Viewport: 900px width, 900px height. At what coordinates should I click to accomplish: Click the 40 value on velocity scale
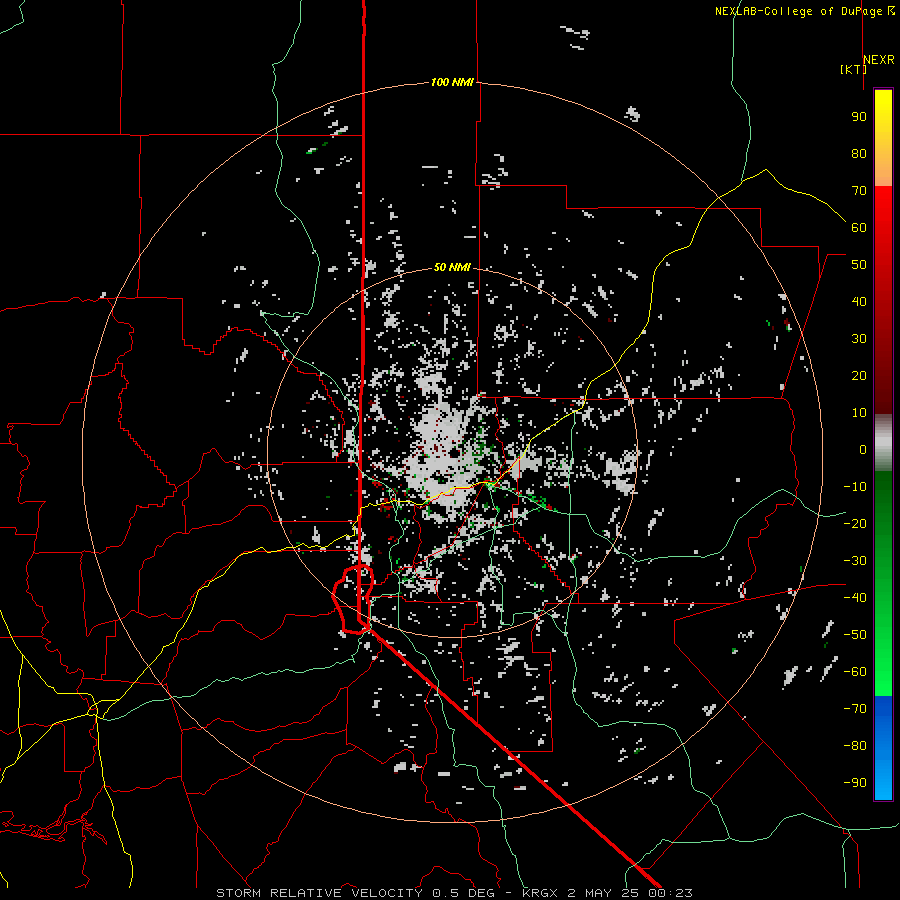(859, 302)
